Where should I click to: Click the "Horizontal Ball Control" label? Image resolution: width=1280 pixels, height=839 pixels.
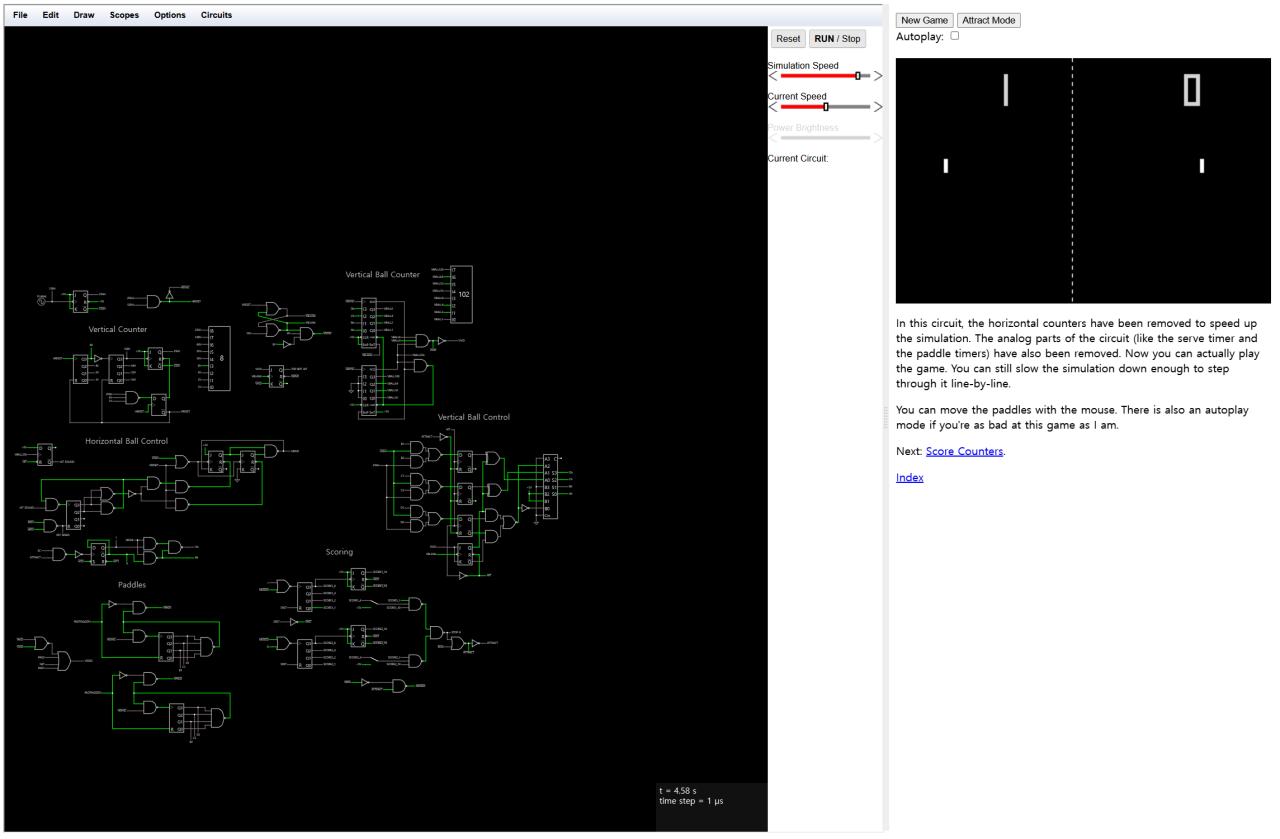126,440
